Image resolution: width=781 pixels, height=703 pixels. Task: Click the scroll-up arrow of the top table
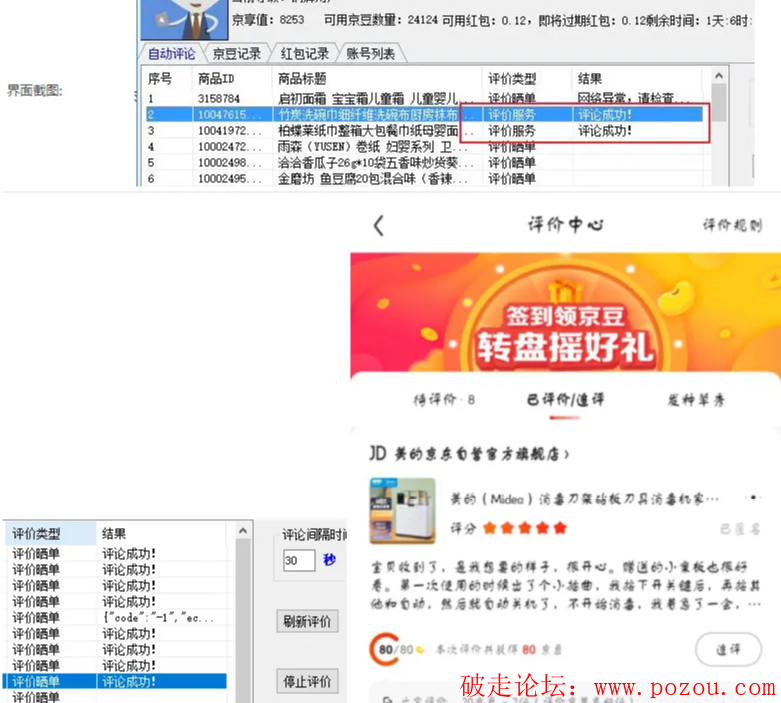pos(718,76)
